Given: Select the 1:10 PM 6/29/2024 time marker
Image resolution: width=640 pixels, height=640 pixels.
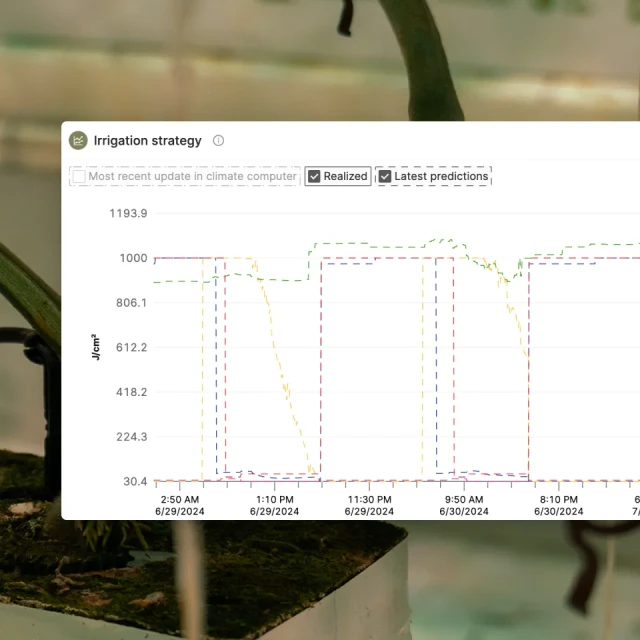Looking at the screenshot, I should tap(274, 505).
